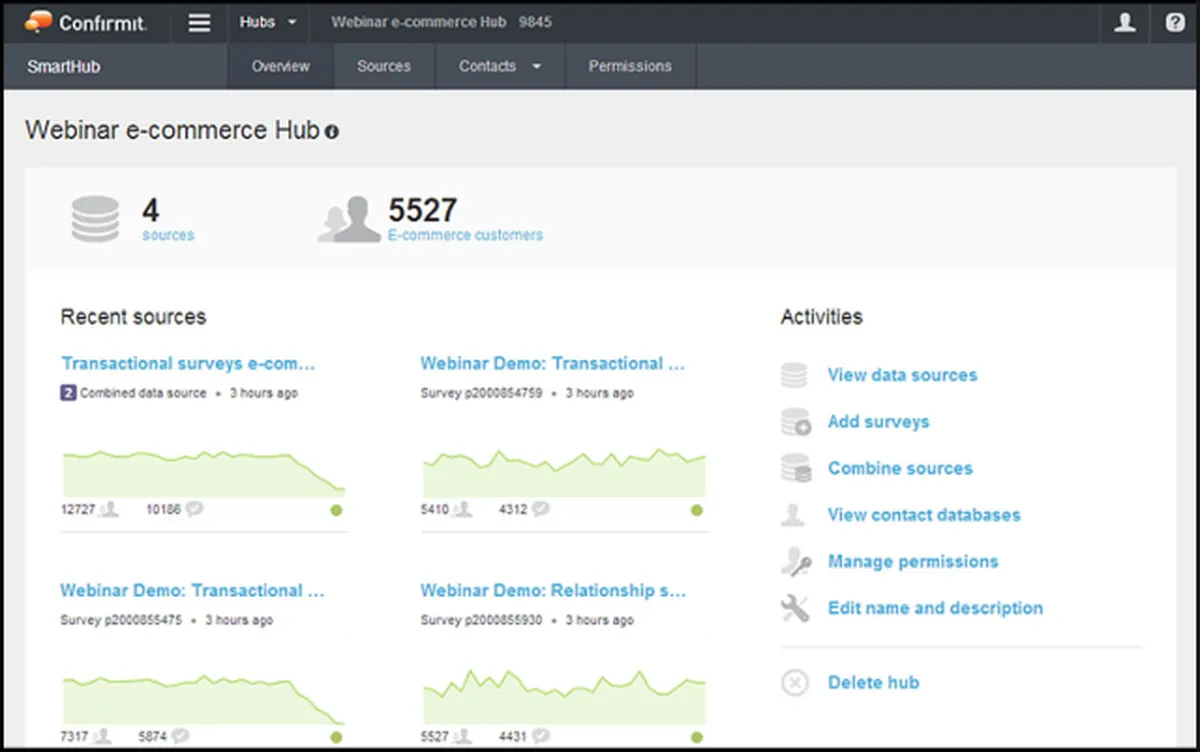Click green status dot of Survey p2000854759 card
The height and width of the screenshot is (752, 1200).
click(696, 510)
